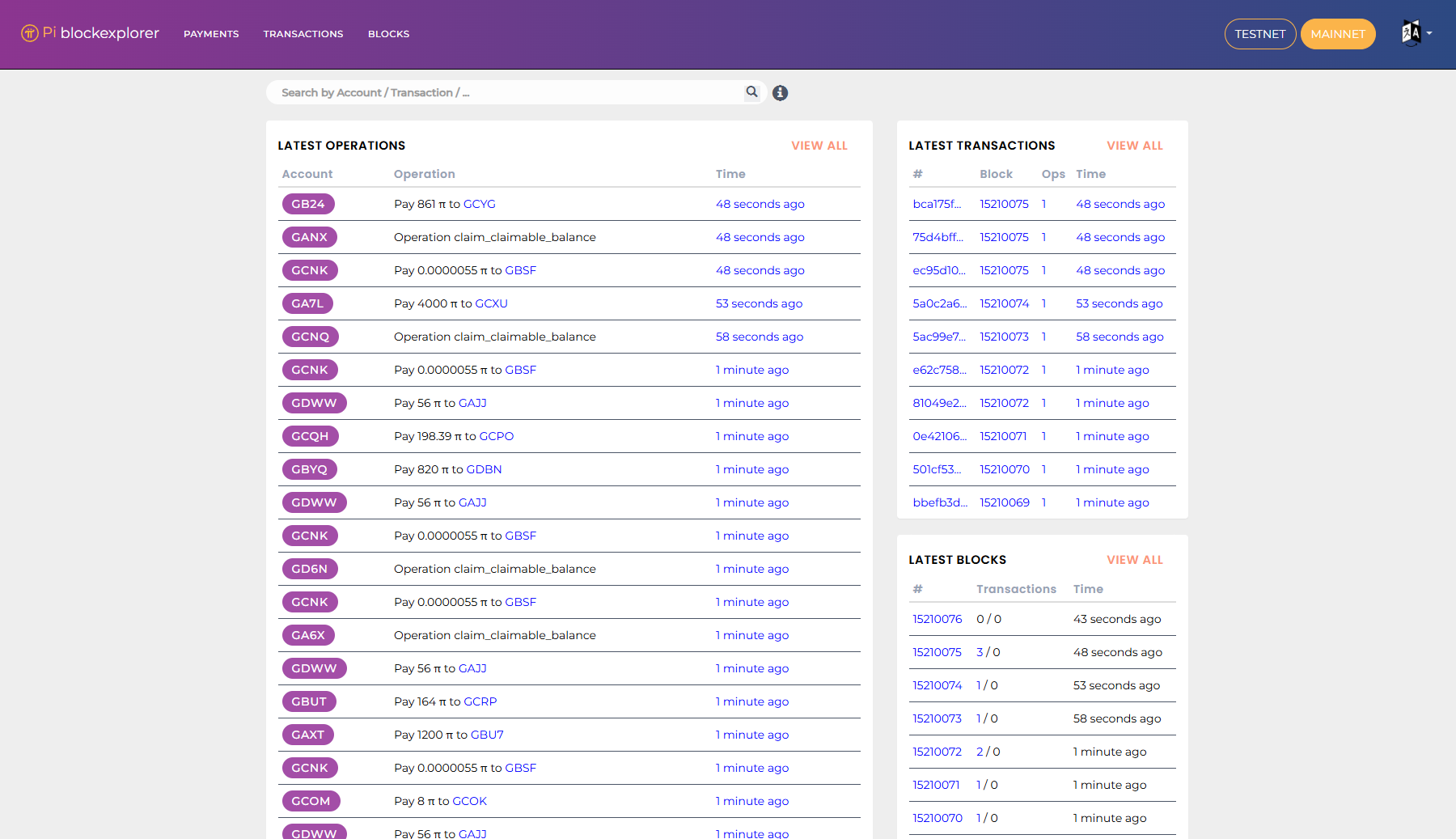Image resolution: width=1456 pixels, height=839 pixels.
Task: Click the search magnifier icon
Action: click(x=751, y=92)
